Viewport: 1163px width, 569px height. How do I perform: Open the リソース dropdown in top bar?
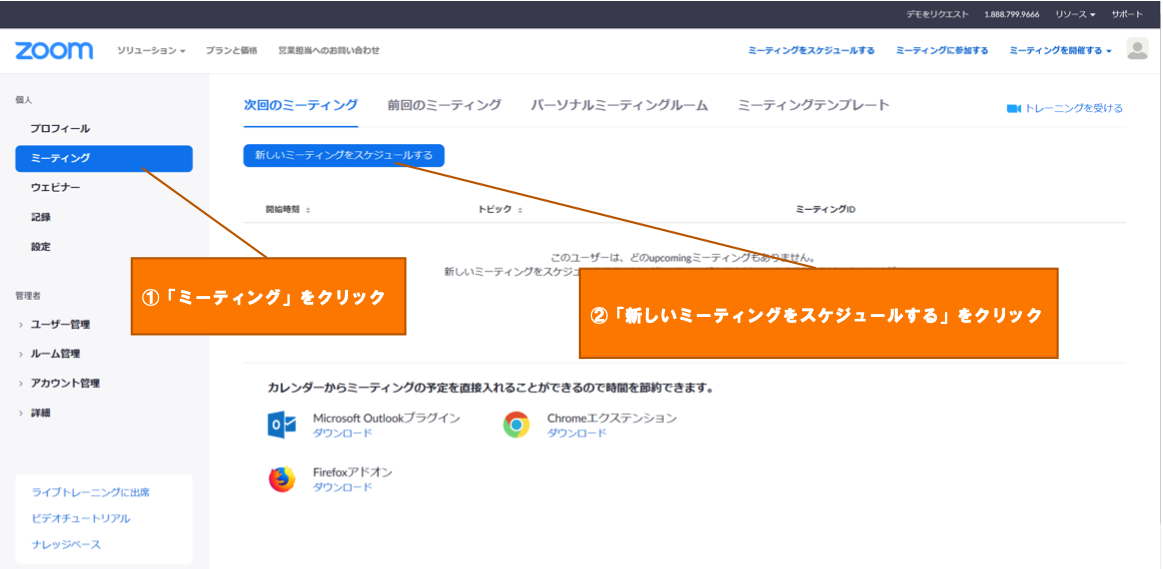point(1075,14)
